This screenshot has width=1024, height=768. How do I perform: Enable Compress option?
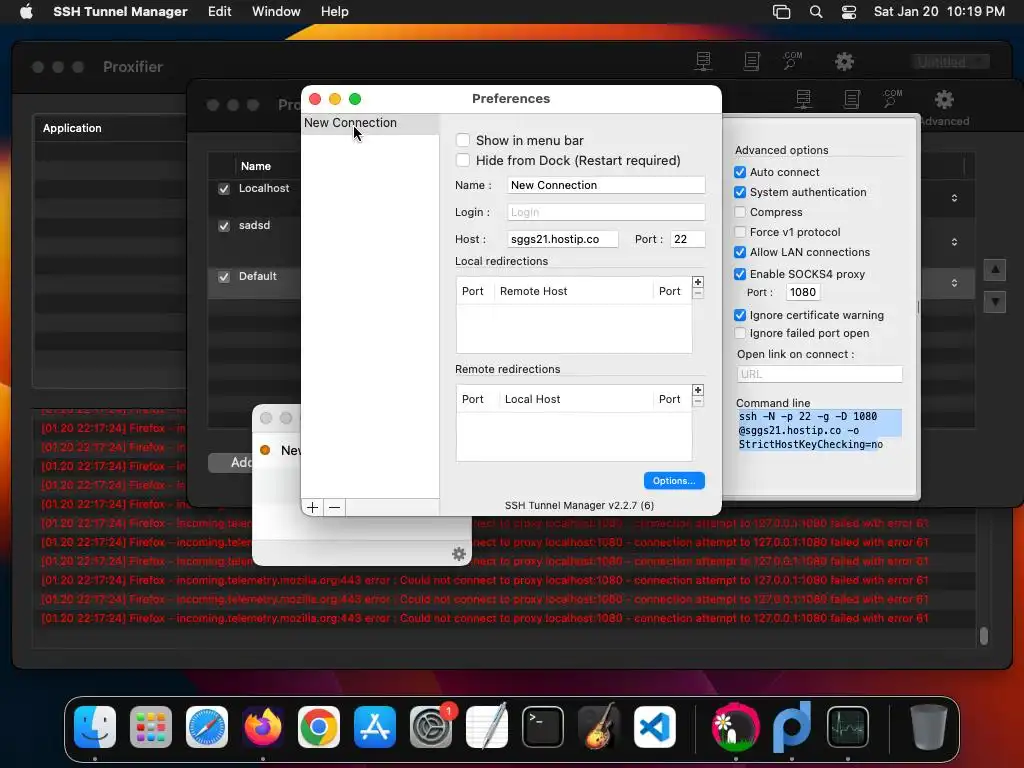[740, 212]
